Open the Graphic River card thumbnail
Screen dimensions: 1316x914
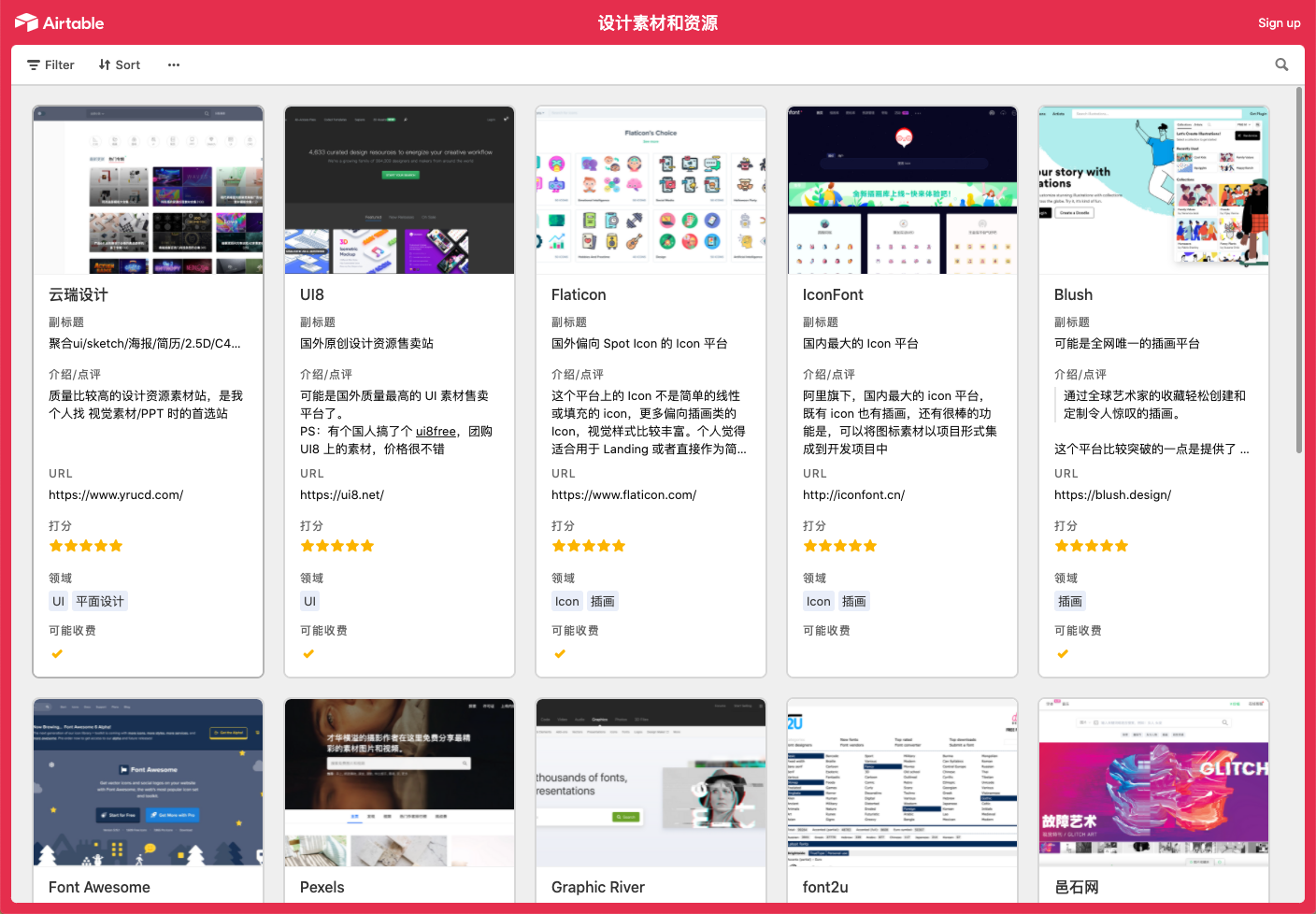click(651, 782)
